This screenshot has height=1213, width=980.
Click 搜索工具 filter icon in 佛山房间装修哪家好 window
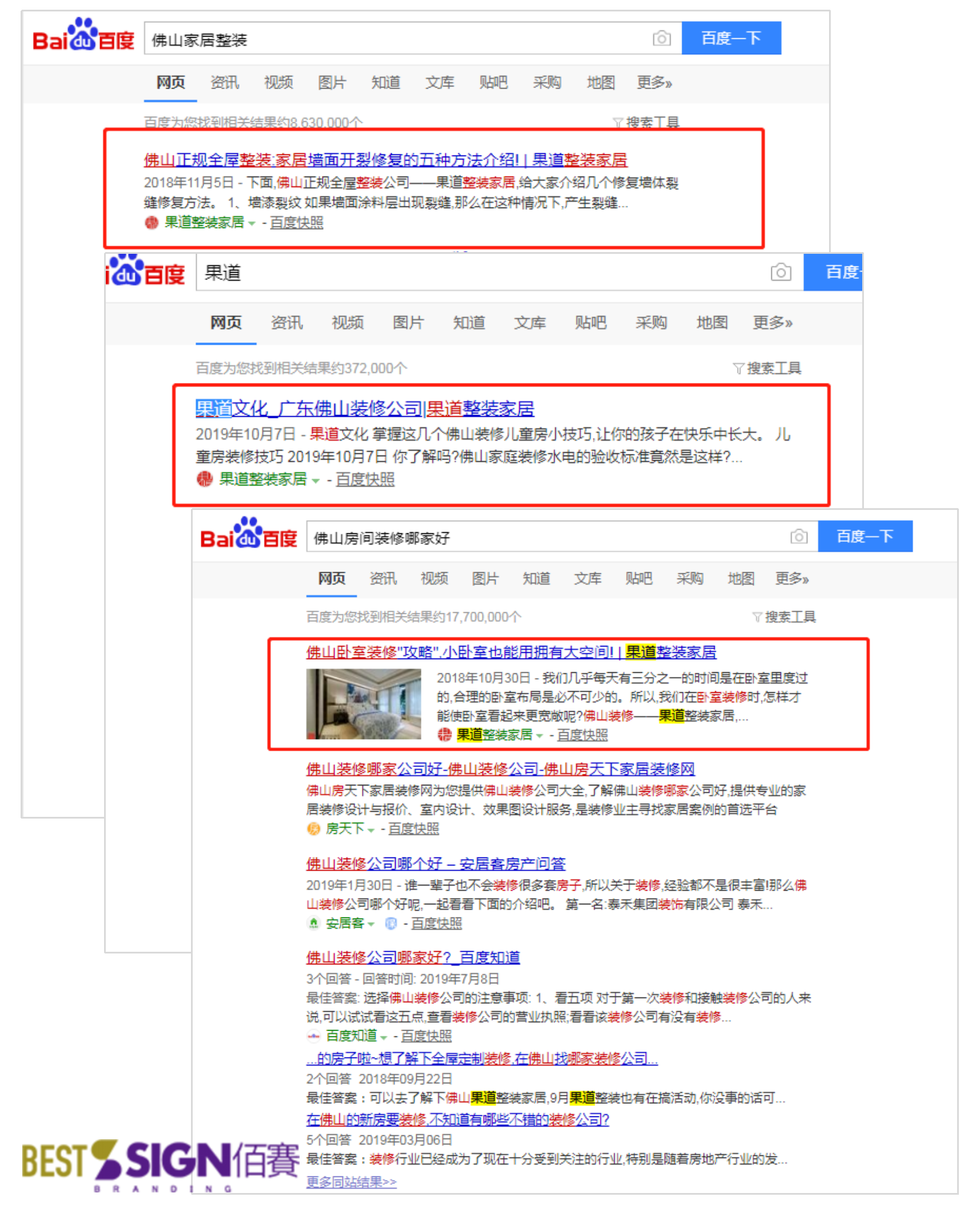point(757,617)
